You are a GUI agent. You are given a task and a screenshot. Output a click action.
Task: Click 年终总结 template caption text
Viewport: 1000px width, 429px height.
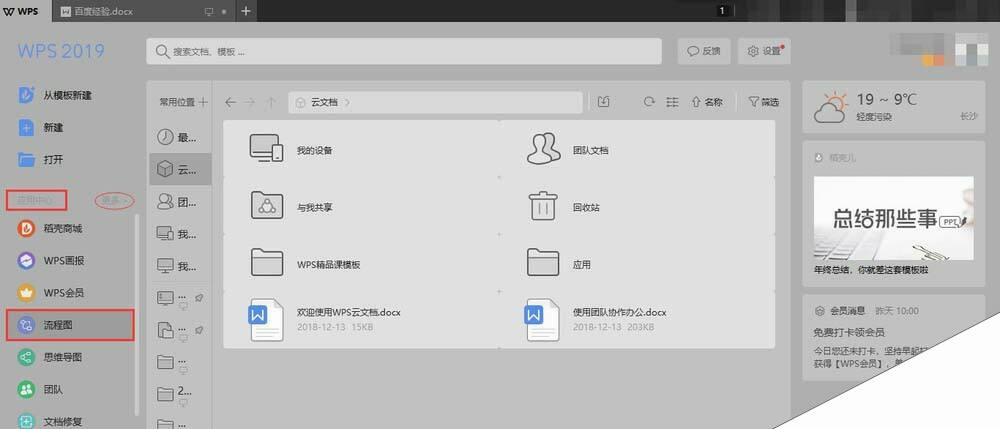point(871,270)
